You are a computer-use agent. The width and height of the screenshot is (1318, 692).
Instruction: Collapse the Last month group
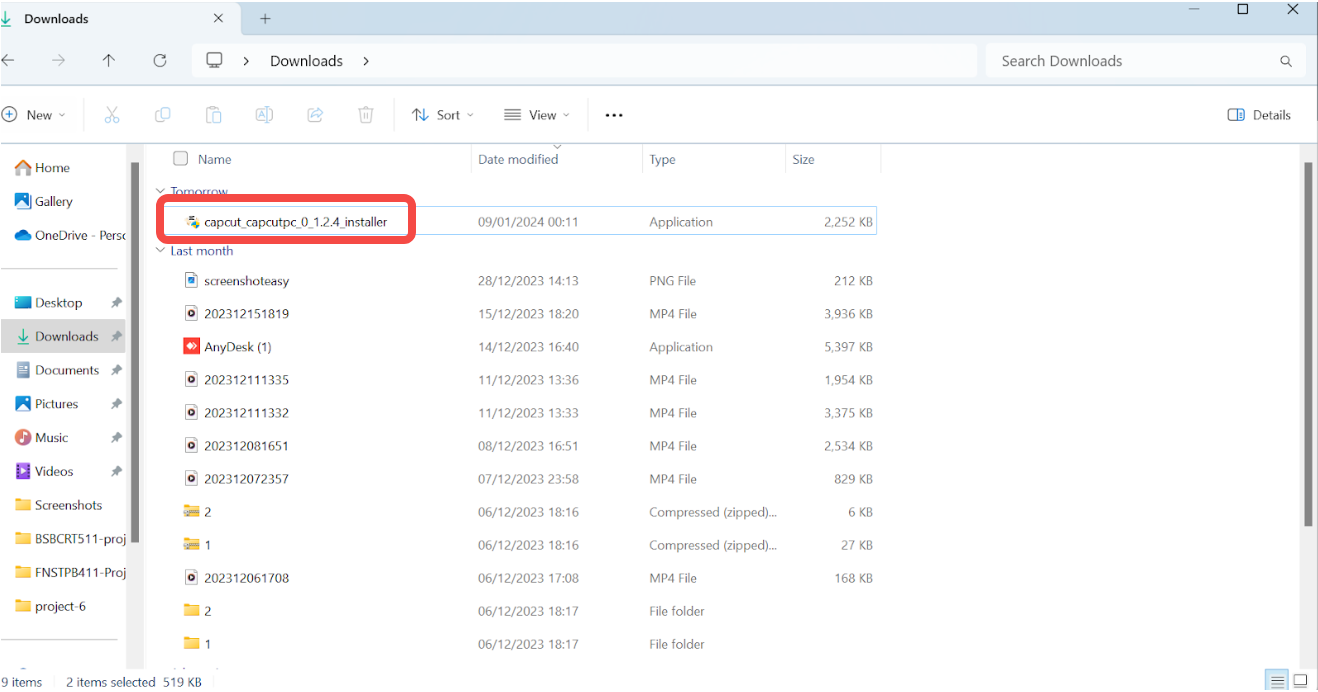point(161,251)
